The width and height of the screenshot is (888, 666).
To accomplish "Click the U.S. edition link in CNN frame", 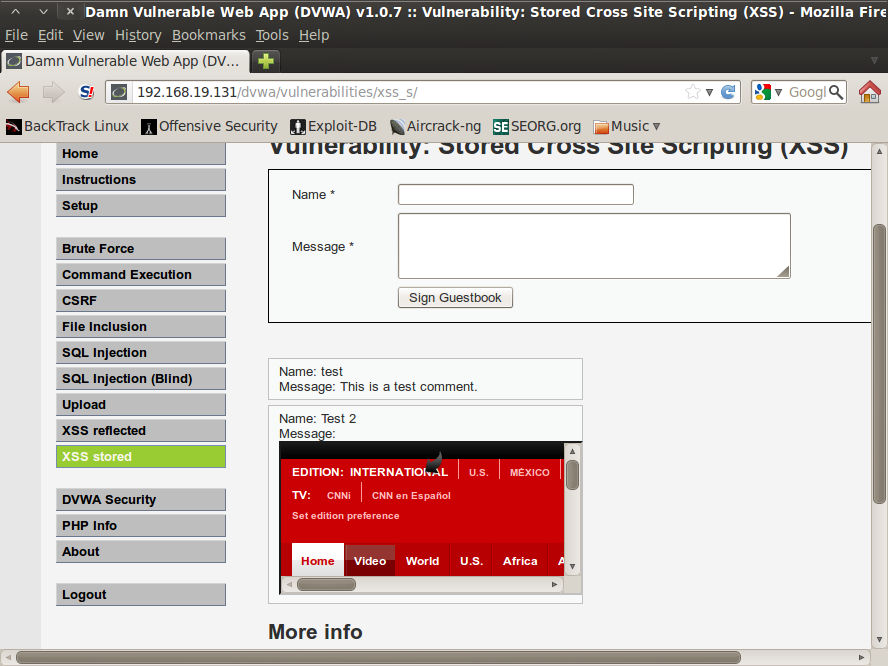I will pyautogui.click(x=479, y=472).
